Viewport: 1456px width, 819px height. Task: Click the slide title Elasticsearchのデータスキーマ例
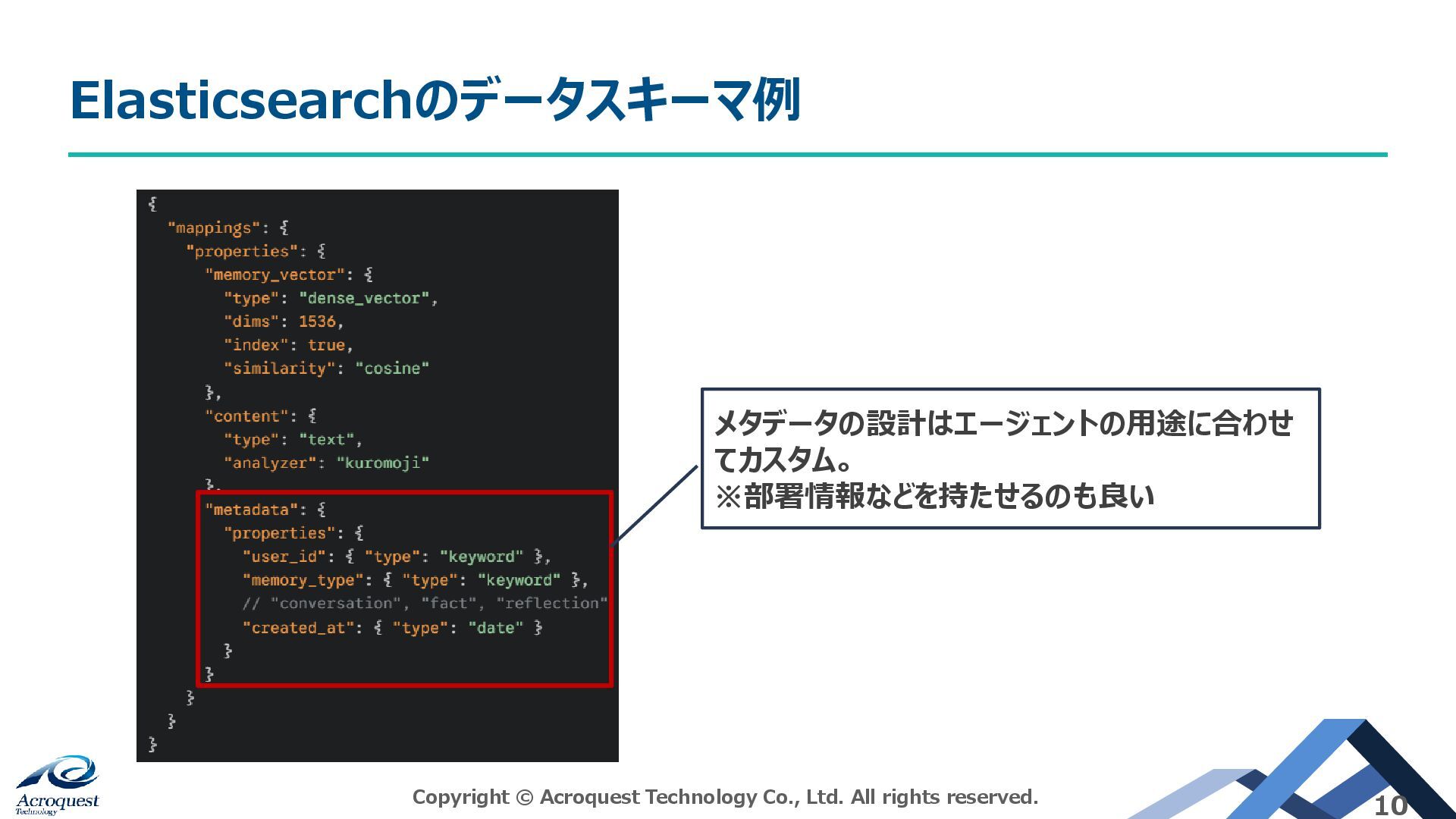tap(435, 100)
